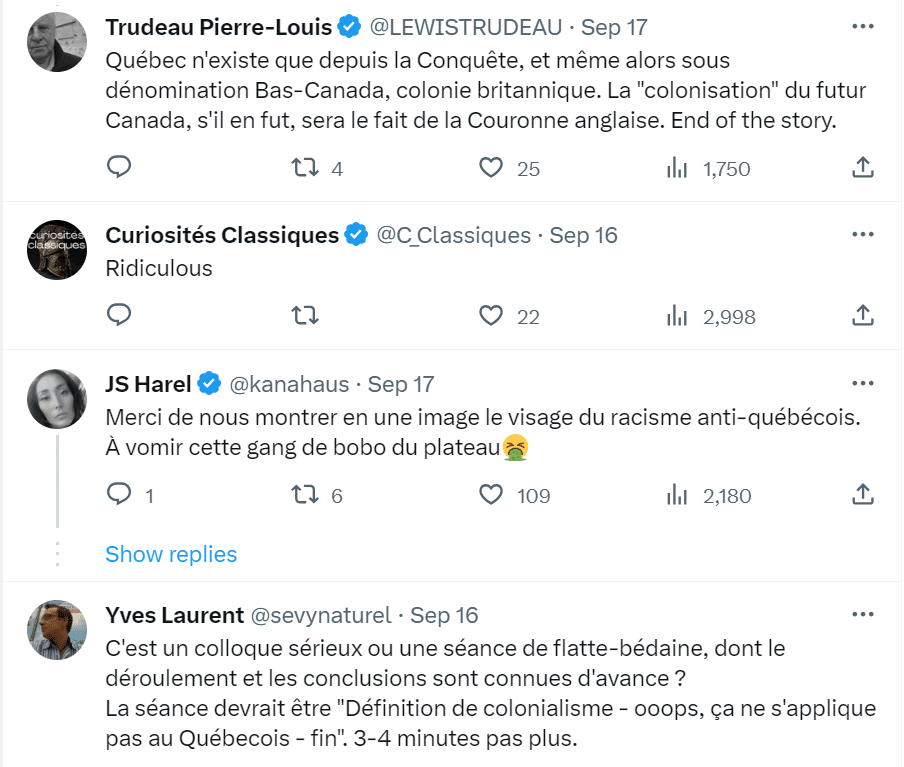Reply to Trudeau Pierre-Louis's tweet
Viewport: 904px width, 767px height.
click(119, 168)
